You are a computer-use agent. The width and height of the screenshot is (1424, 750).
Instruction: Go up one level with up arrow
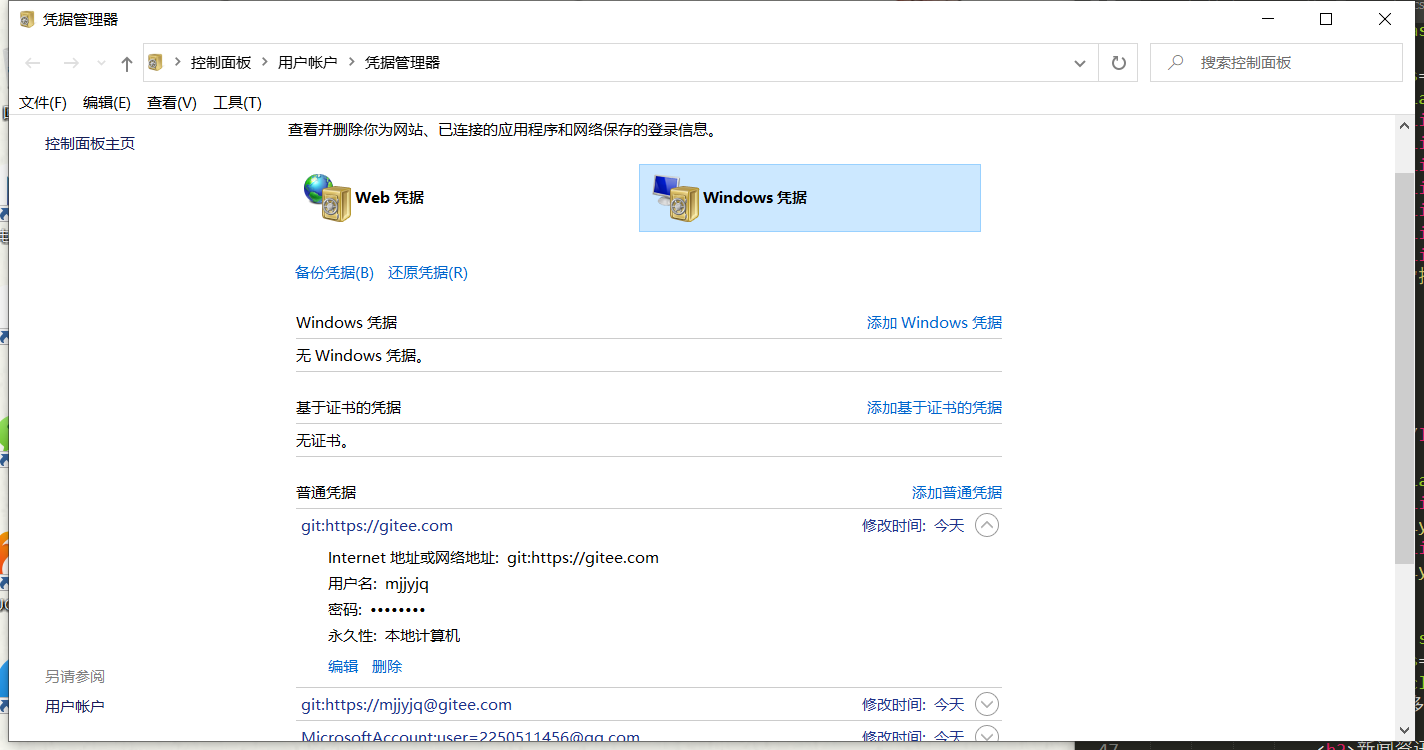point(127,63)
